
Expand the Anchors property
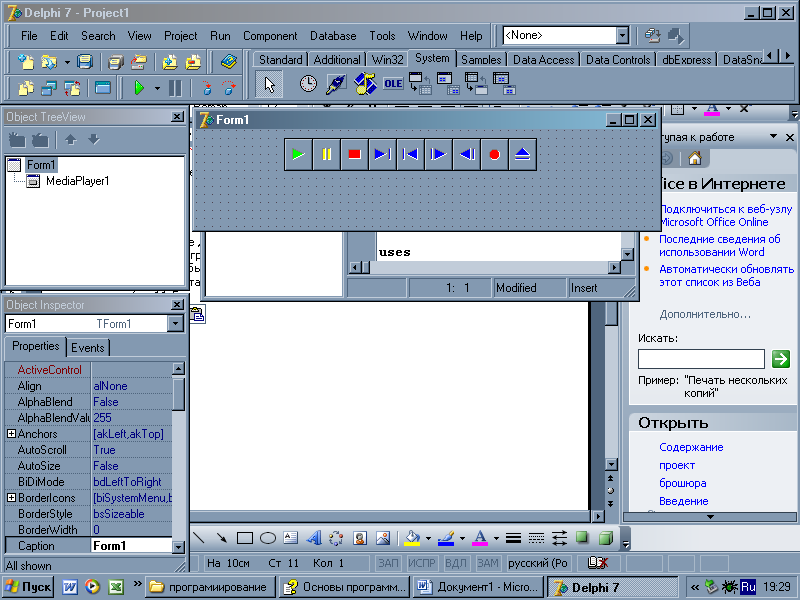(x=11, y=434)
